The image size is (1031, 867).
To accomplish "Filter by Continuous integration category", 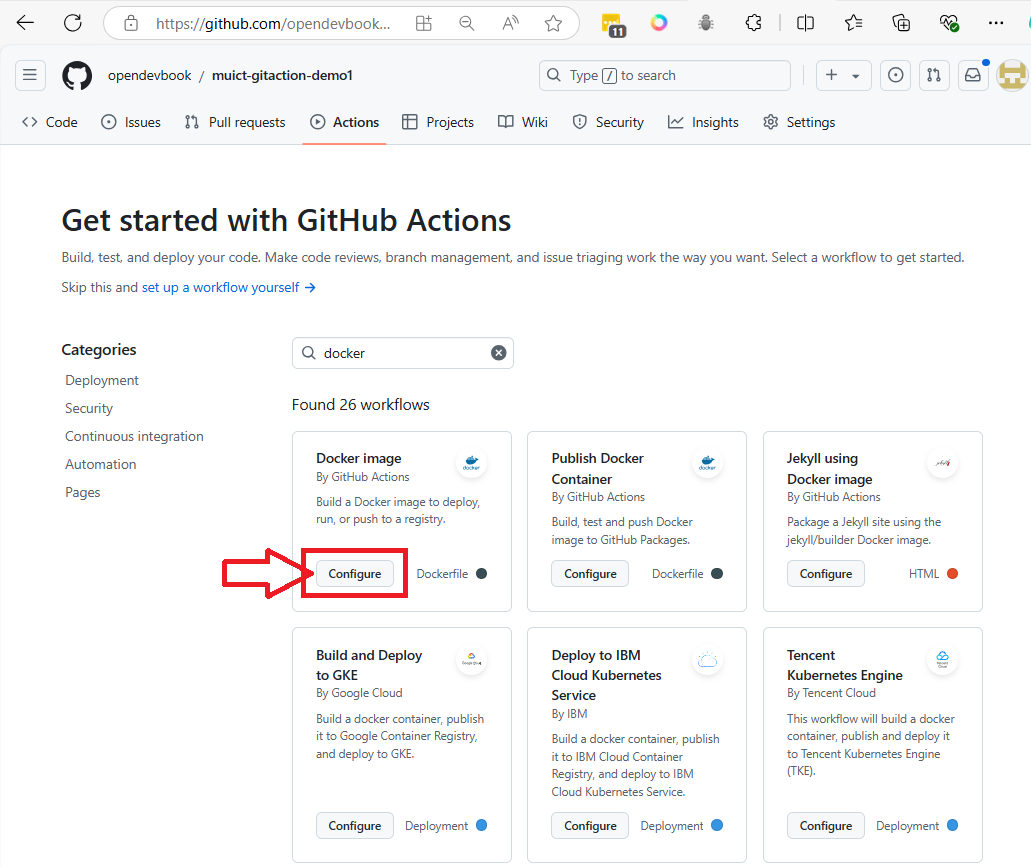I will coord(134,436).
